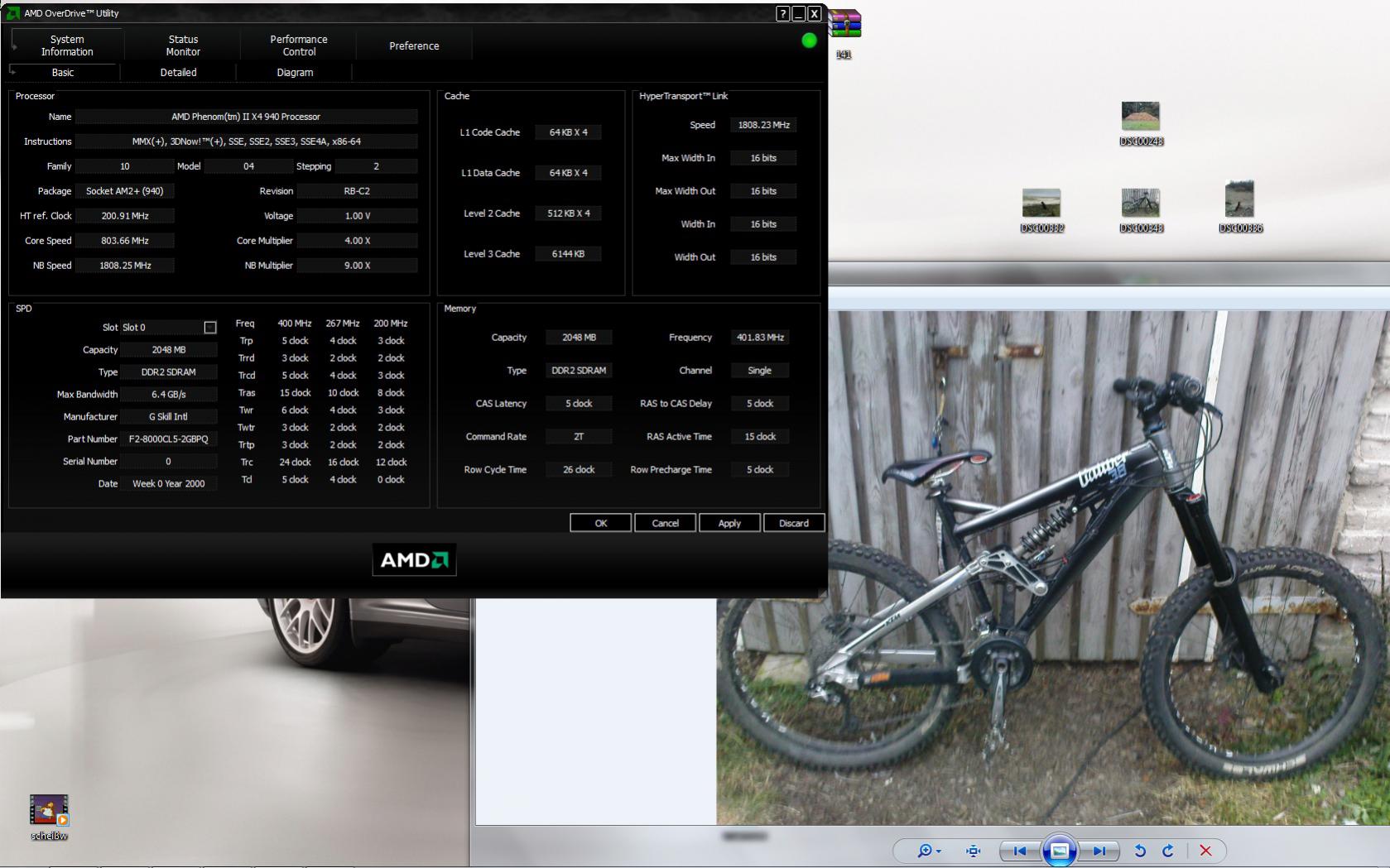Select the DSC00336 desktop image
The height and width of the screenshot is (868, 1390).
[x=1240, y=207]
